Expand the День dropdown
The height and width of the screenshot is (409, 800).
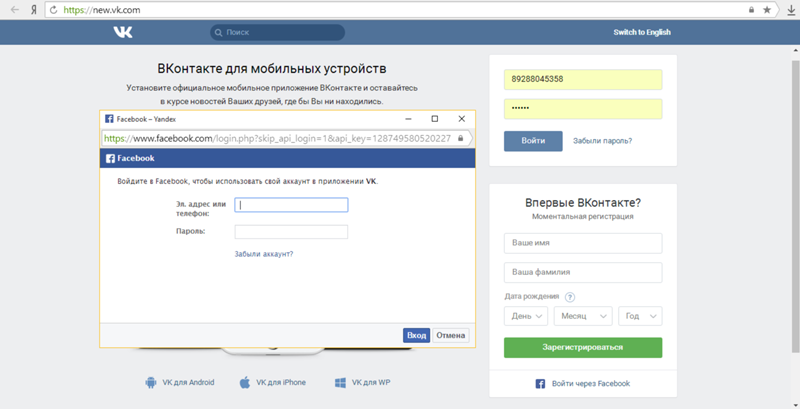point(526,316)
